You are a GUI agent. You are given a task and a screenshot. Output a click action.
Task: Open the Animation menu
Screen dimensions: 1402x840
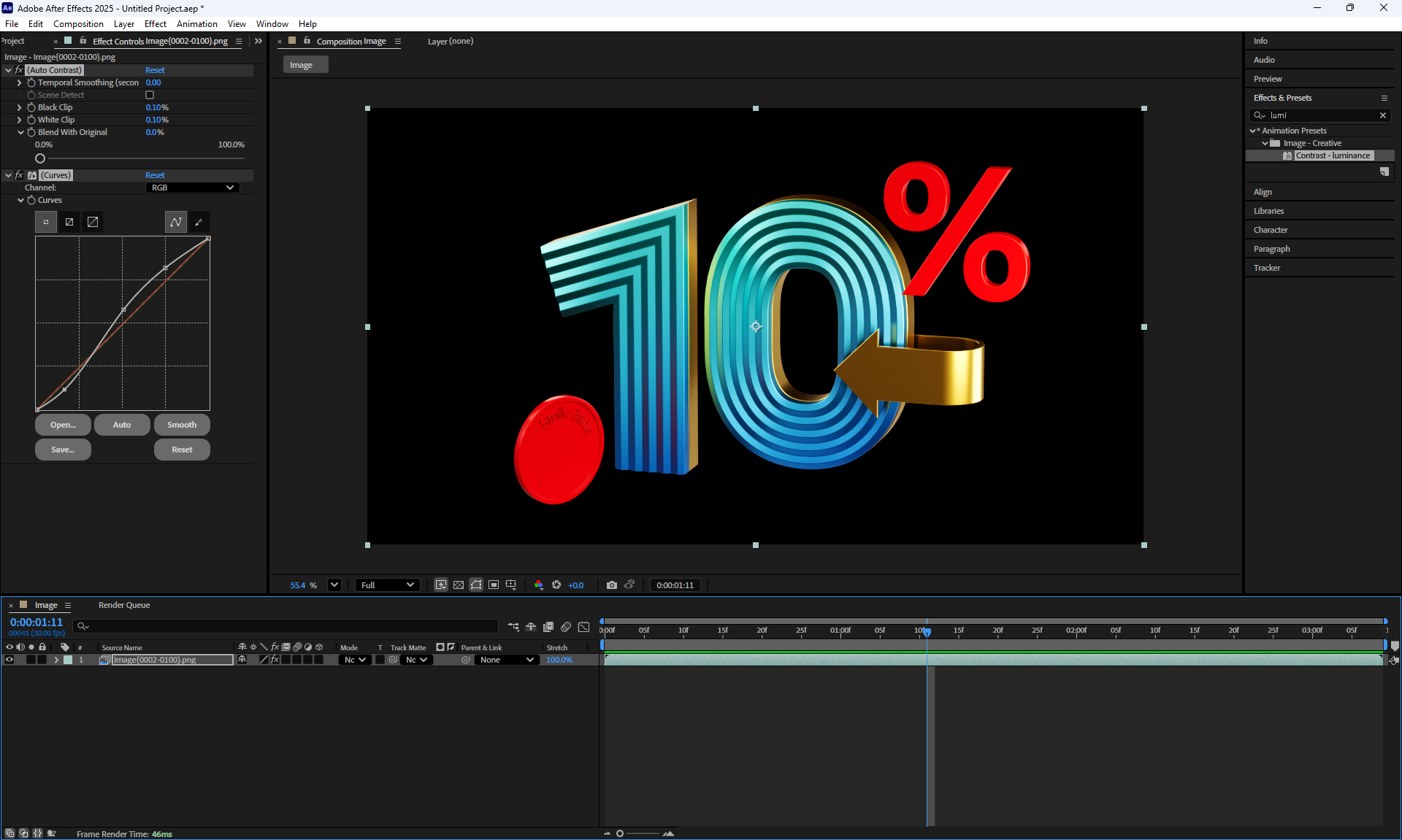click(x=196, y=24)
